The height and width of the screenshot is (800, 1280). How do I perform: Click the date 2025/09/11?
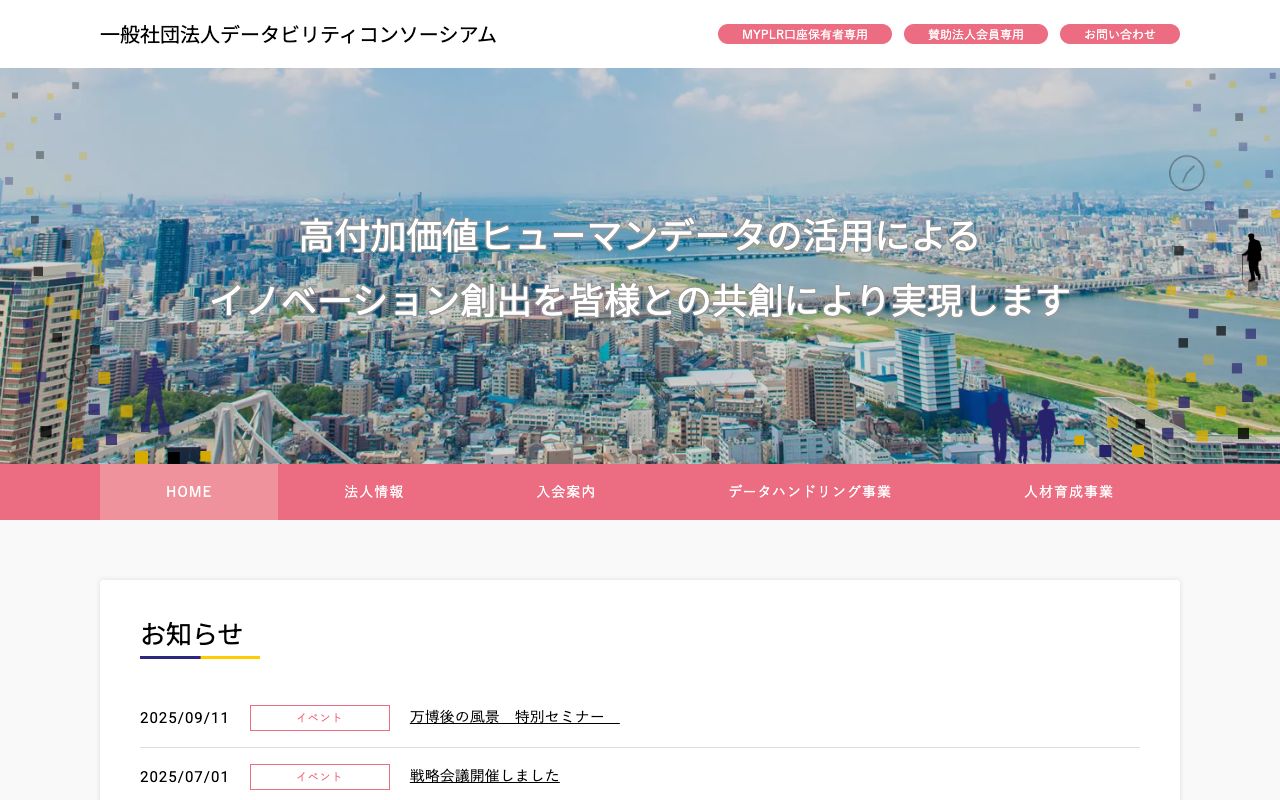(x=185, y=717)
